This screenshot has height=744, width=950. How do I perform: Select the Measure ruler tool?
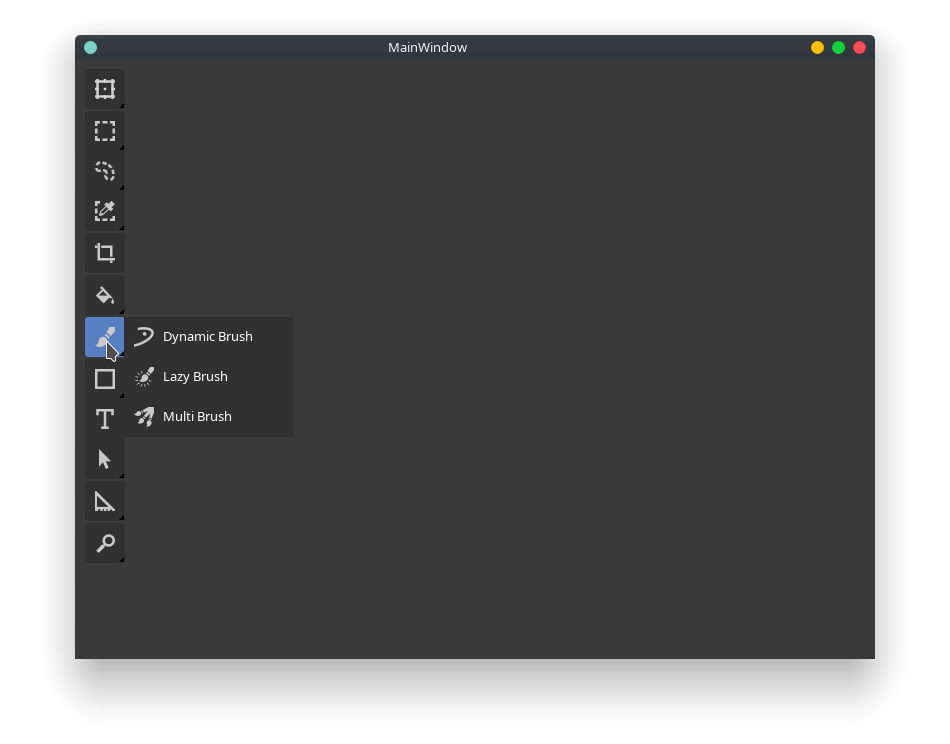(105, 501)
